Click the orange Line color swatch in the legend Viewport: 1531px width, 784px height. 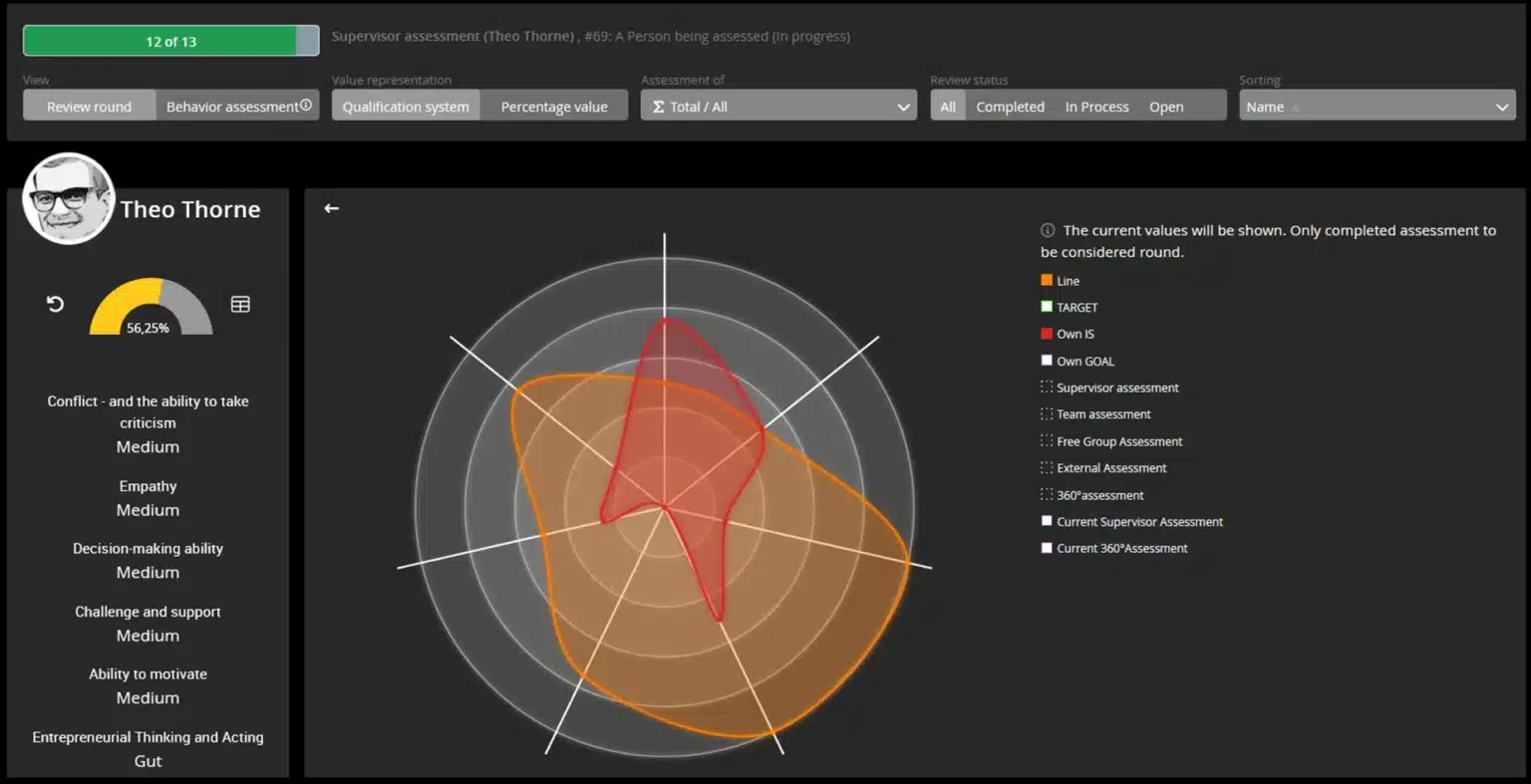click(1047, 280)
